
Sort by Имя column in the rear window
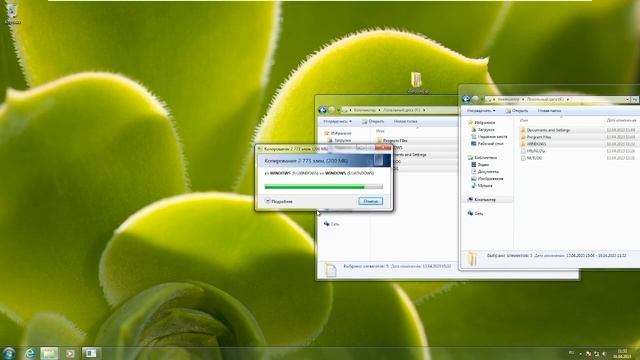coord(380,131)
